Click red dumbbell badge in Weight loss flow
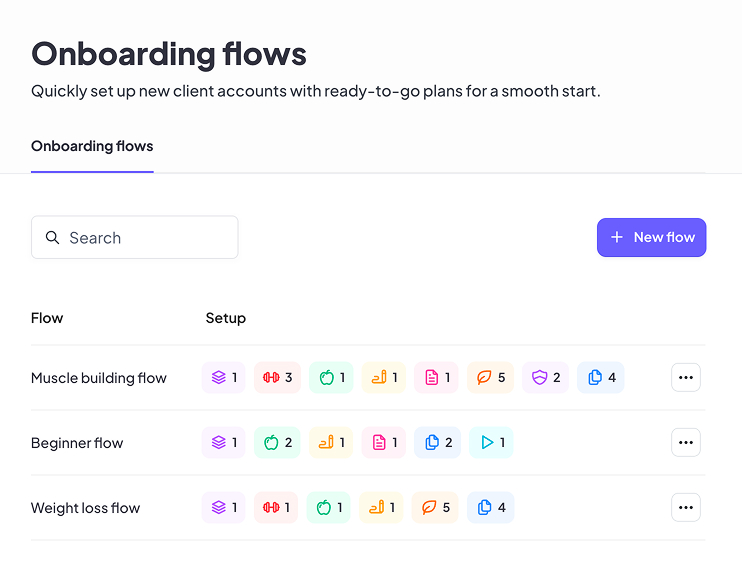 (x=276, y=508)
